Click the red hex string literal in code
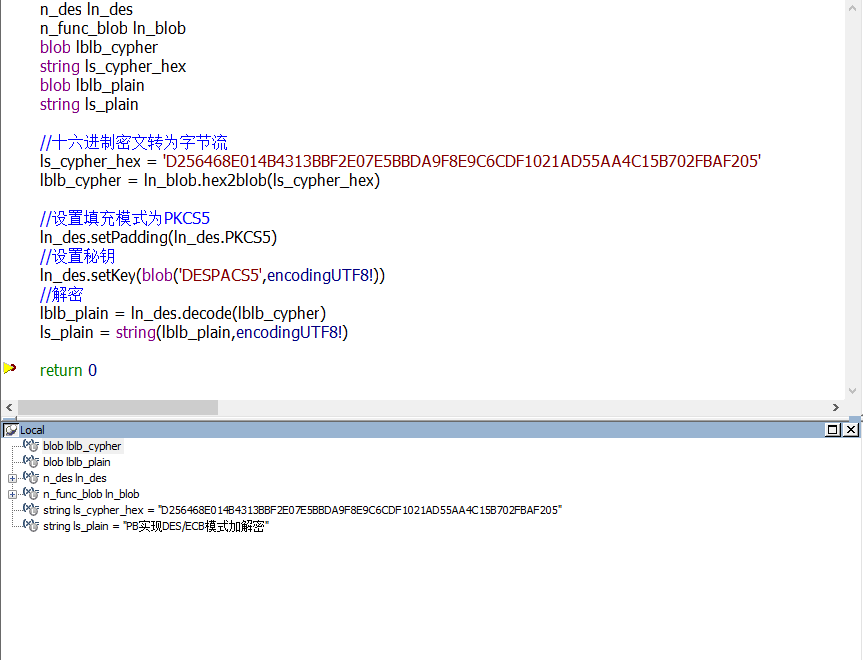This screenshot has width=863, height=660. [x=462, y=161]
